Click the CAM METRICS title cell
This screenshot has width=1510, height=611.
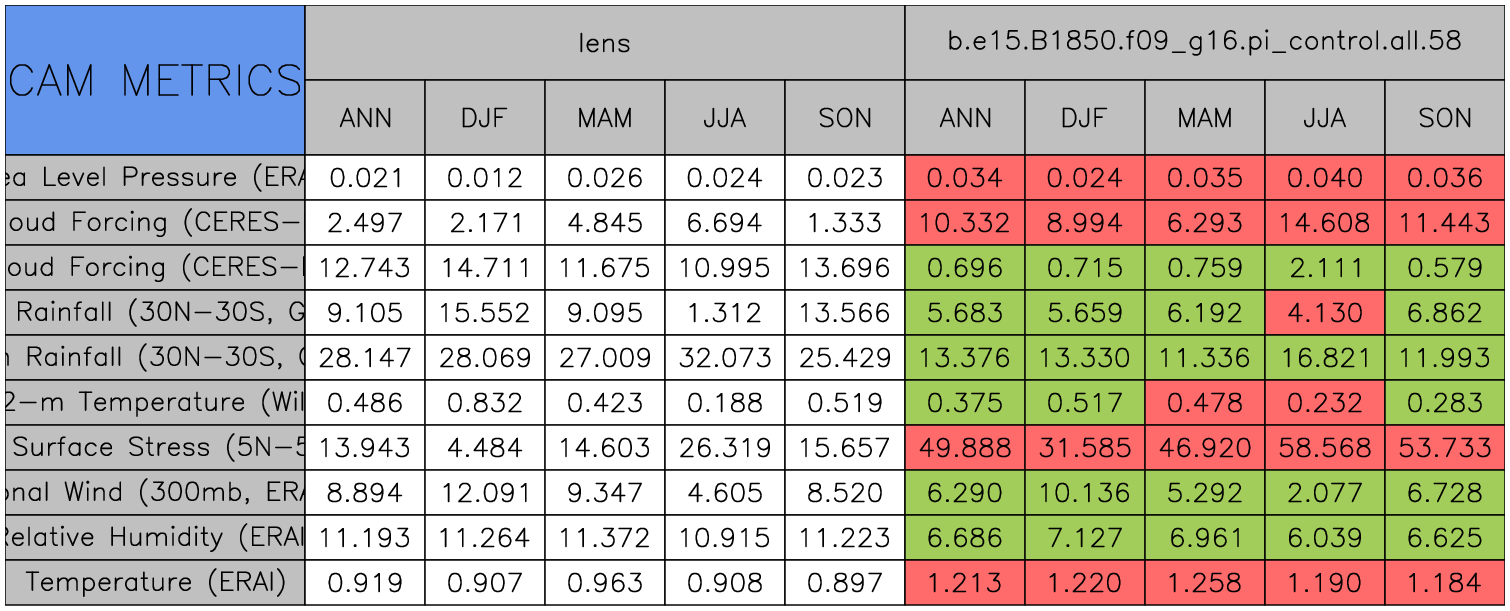coord(155,80)
